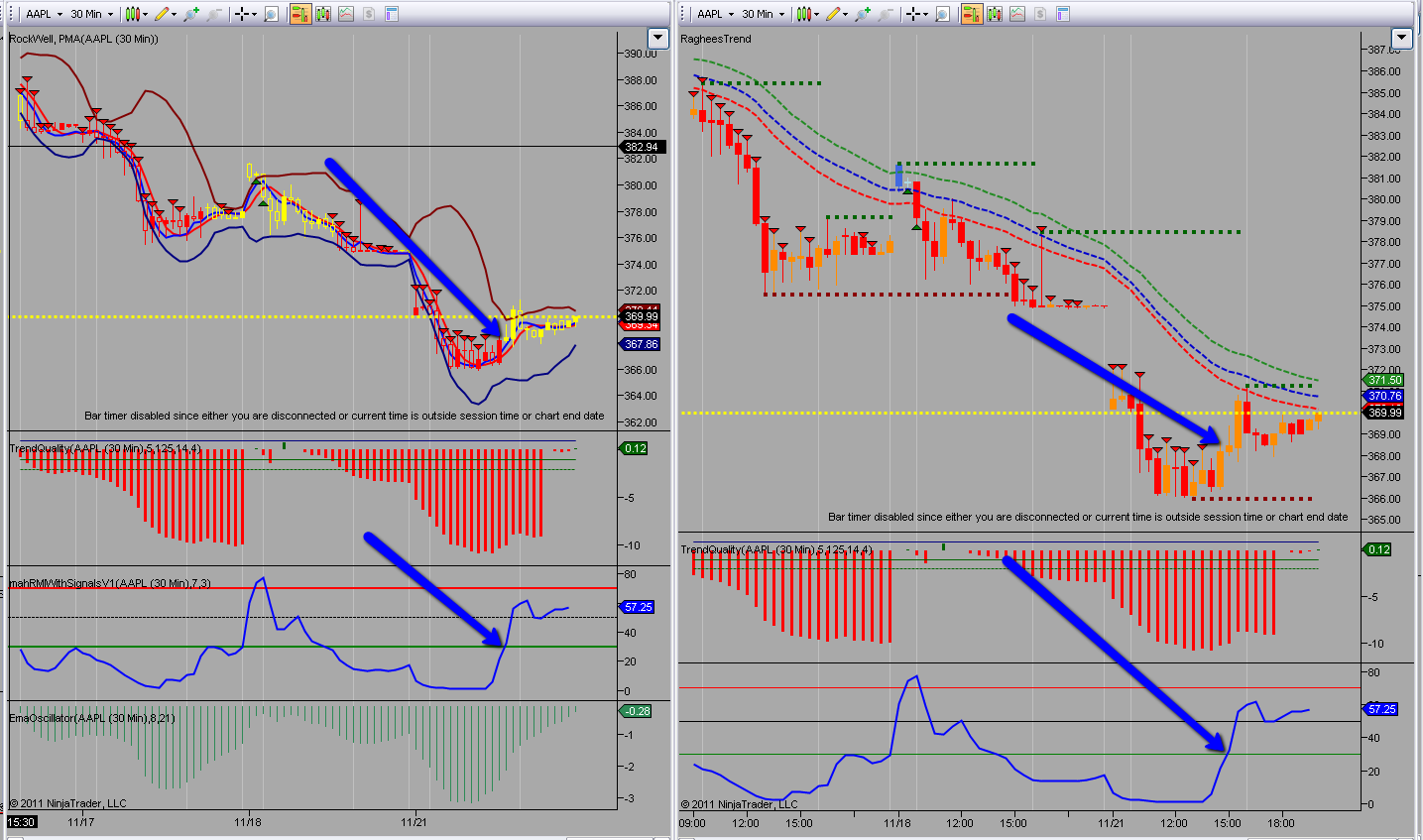Click the 382.94 price marker on the left chart
The width and height of the screenshot is (1423, 840).
642,147
